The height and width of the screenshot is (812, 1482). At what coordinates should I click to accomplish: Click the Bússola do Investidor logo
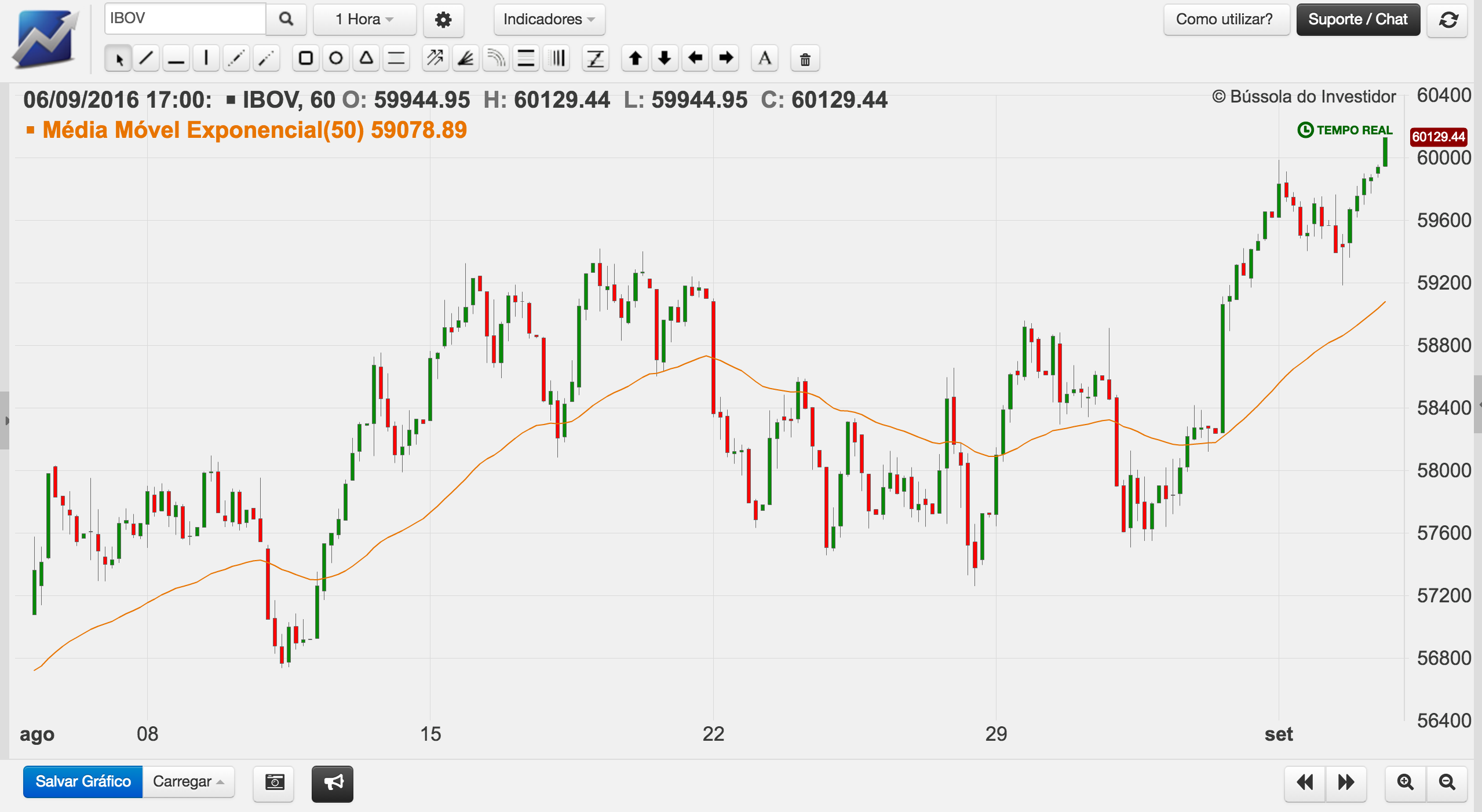coord(45,39)
